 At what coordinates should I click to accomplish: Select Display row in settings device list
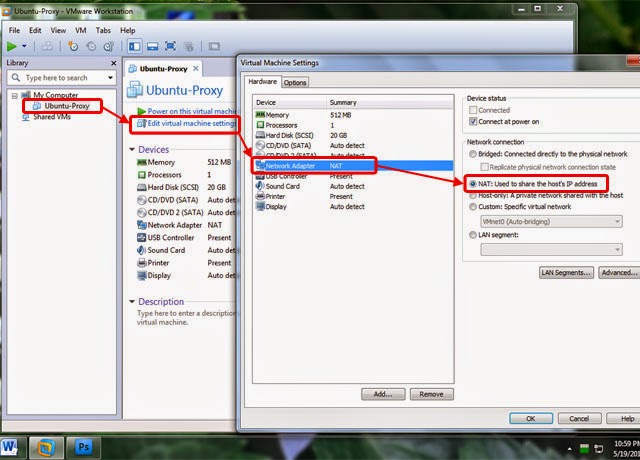tap(353, 207)
